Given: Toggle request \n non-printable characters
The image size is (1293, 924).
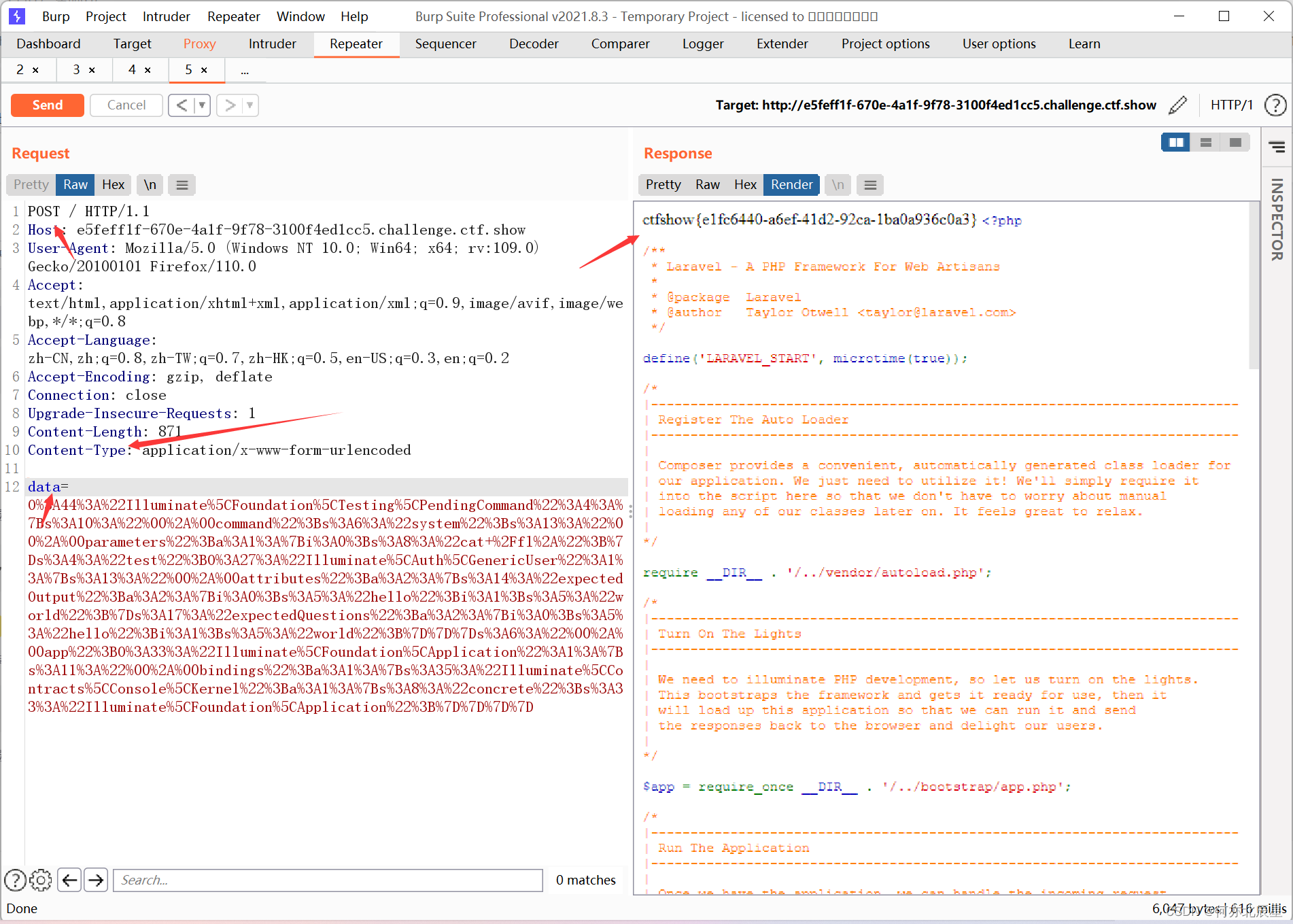Looking at the screenshot, I should click(150, 185).
